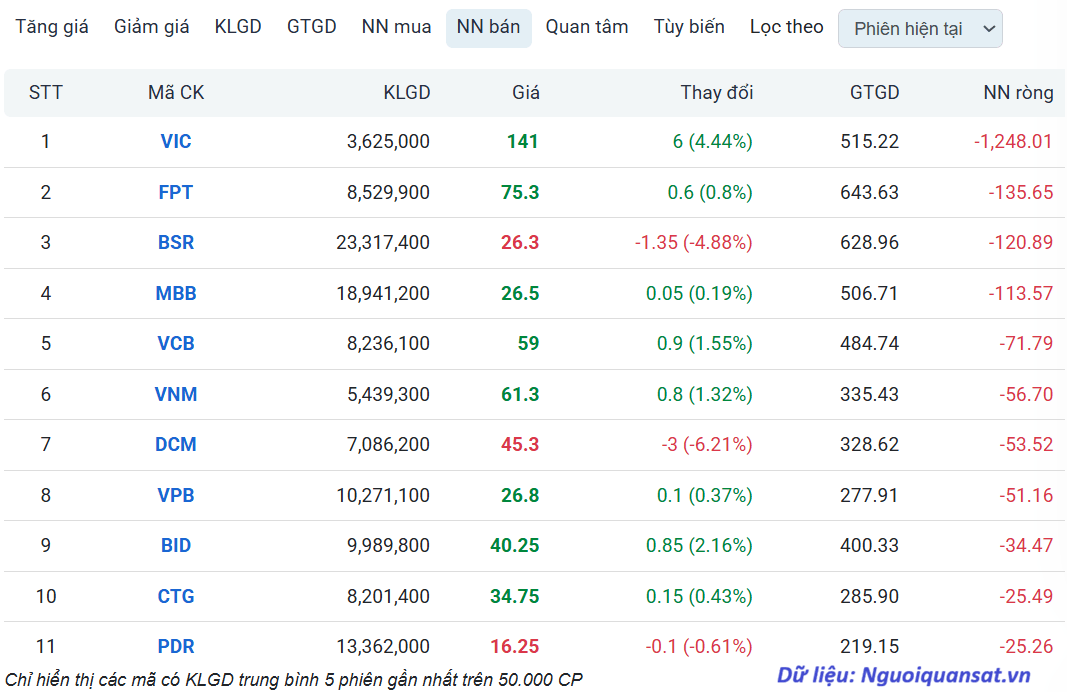
Task: Click the net foreign value -51.16
Action: (x=1026, y=495)
